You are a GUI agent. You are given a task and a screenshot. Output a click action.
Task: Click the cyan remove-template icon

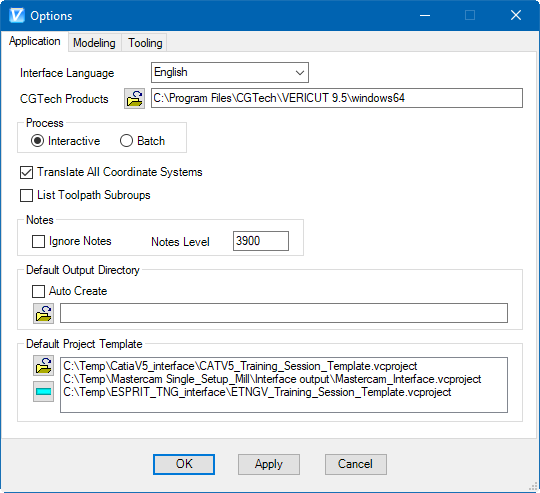tap(43, 391)
